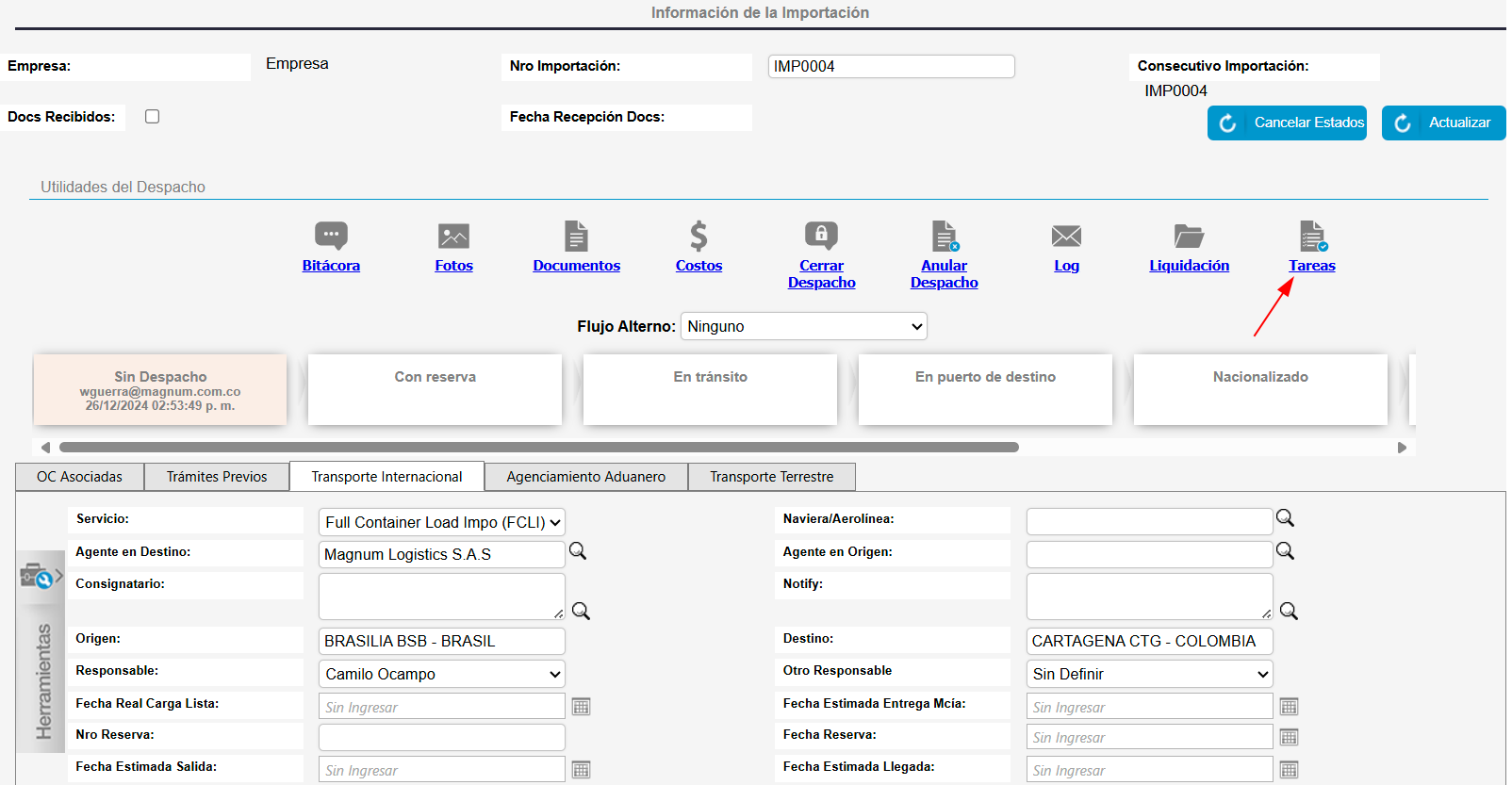Open the Bitácora speech bubble icon
This screenshot has width=1512, height=785.
(x=331, y=236)
